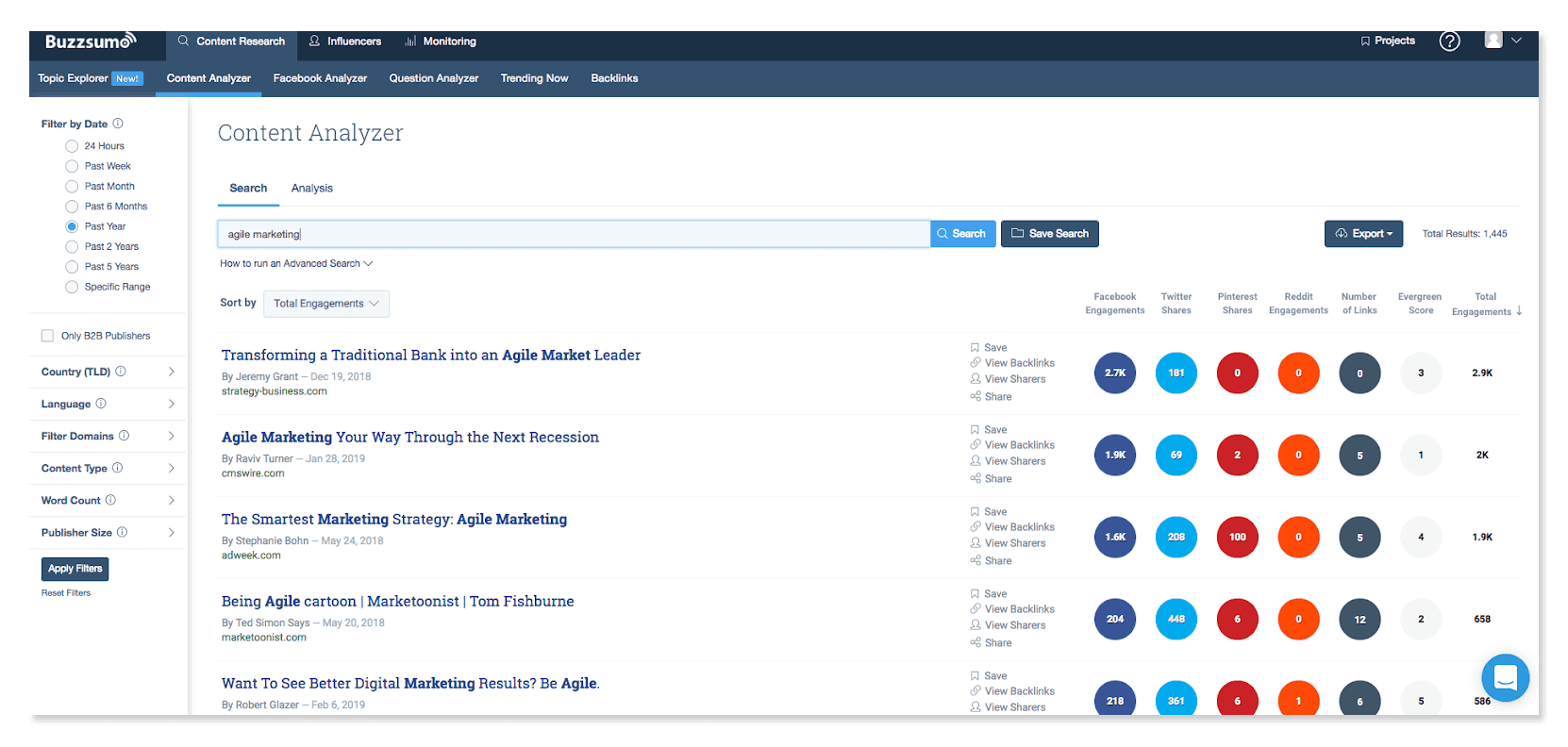Click Twitter shares 208 circle for adweek article
Image resolution: width=1568 pixels, height=747 pixels.
pos(1176,537)
